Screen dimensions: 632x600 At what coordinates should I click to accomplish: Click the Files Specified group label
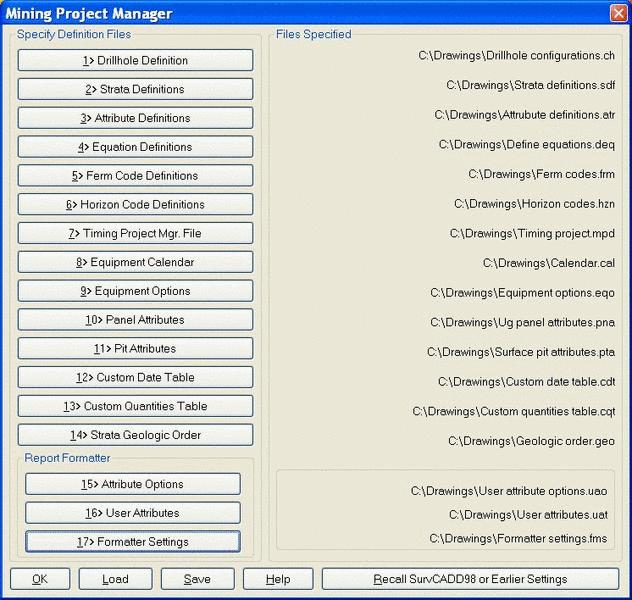tap(314, 34)
